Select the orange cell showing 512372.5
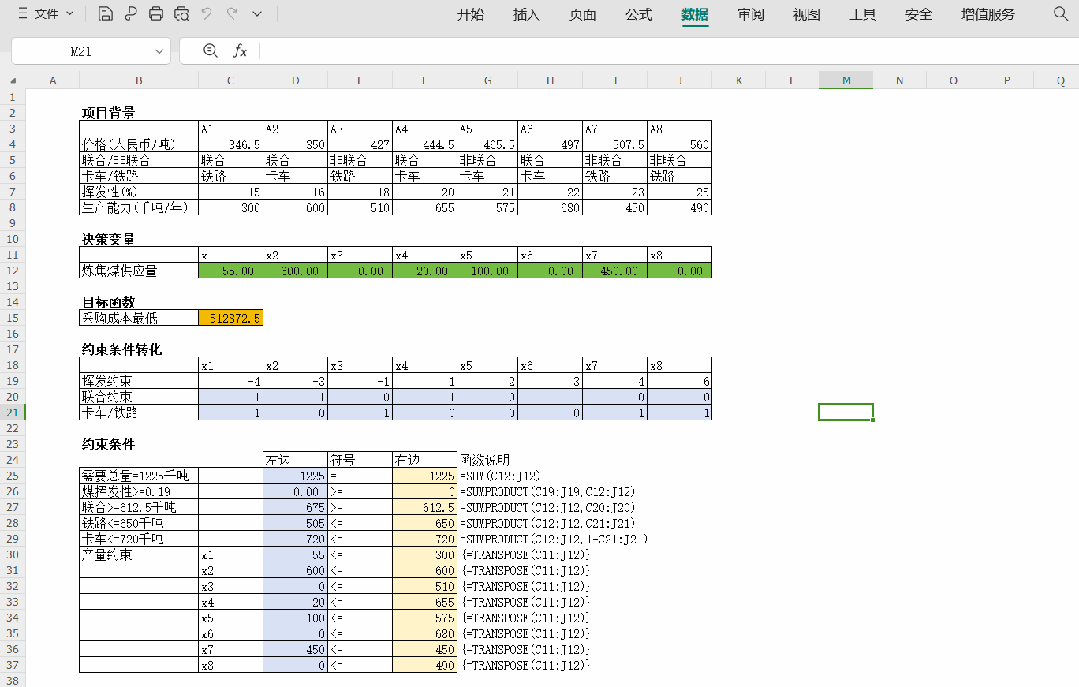1079x687 pixels. [x=231, y=318]
